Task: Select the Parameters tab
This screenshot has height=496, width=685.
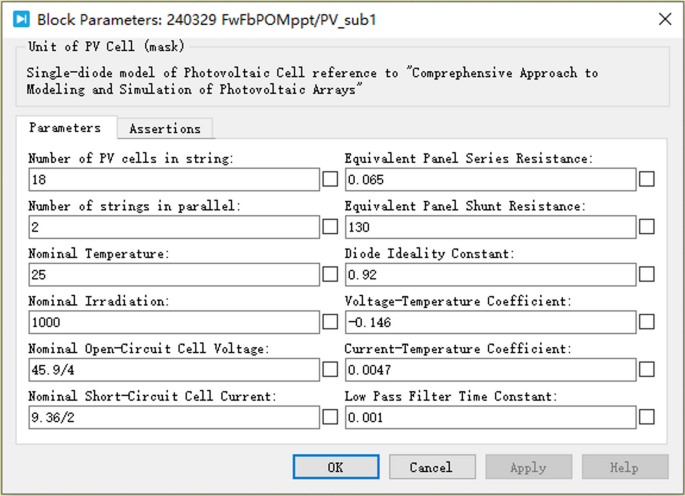Action: (x=65, y=129)
